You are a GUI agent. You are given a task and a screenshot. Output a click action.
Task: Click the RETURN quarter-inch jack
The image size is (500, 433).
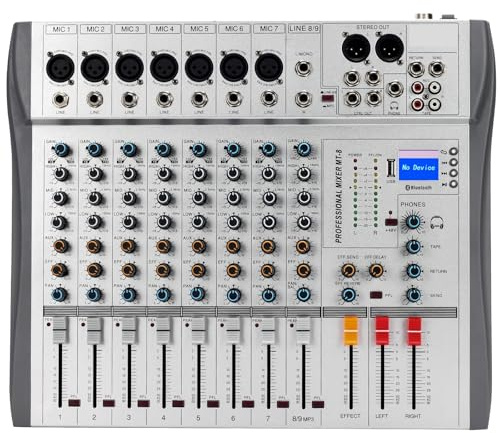[417, 69]
